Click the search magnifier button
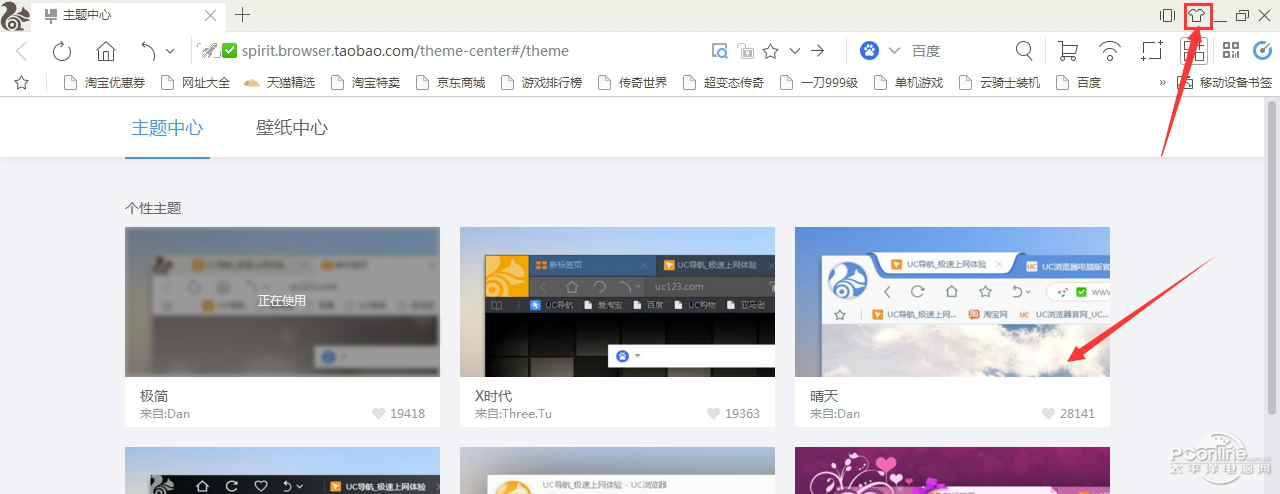Screen dimensions: 1280x494 pos(1024,50)
